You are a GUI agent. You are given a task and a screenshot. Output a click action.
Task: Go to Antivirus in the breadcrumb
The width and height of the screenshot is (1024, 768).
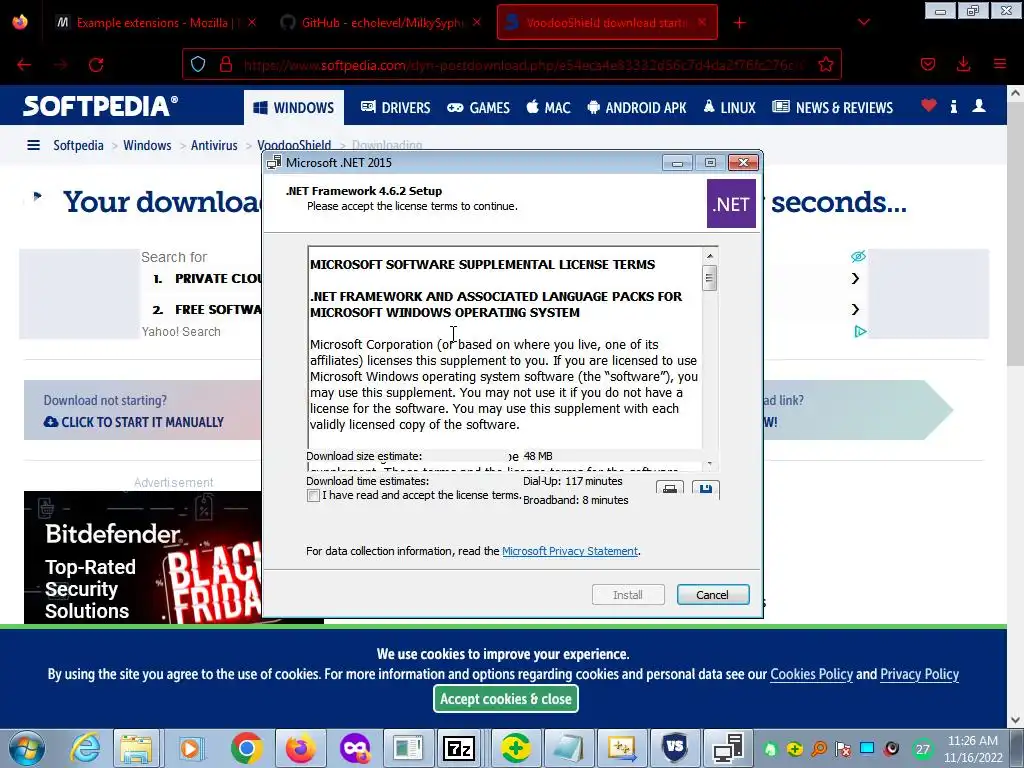point(214,145)
